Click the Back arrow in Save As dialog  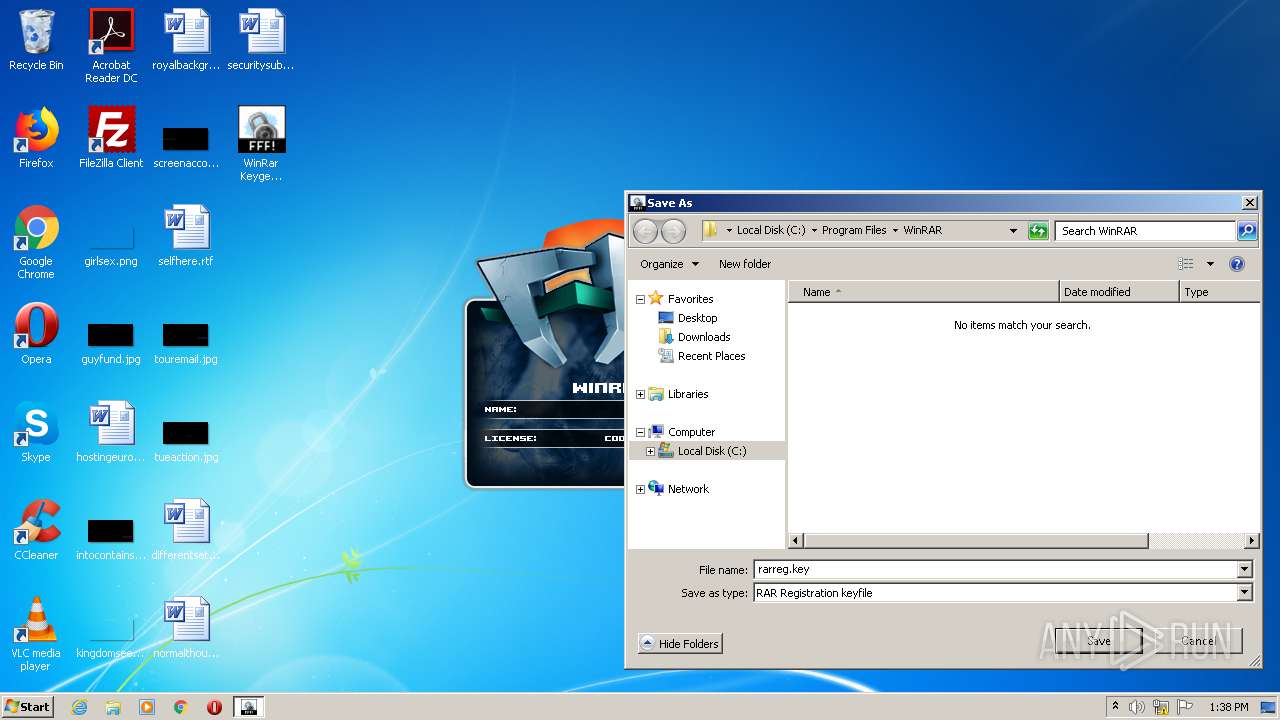coord(646,231)
